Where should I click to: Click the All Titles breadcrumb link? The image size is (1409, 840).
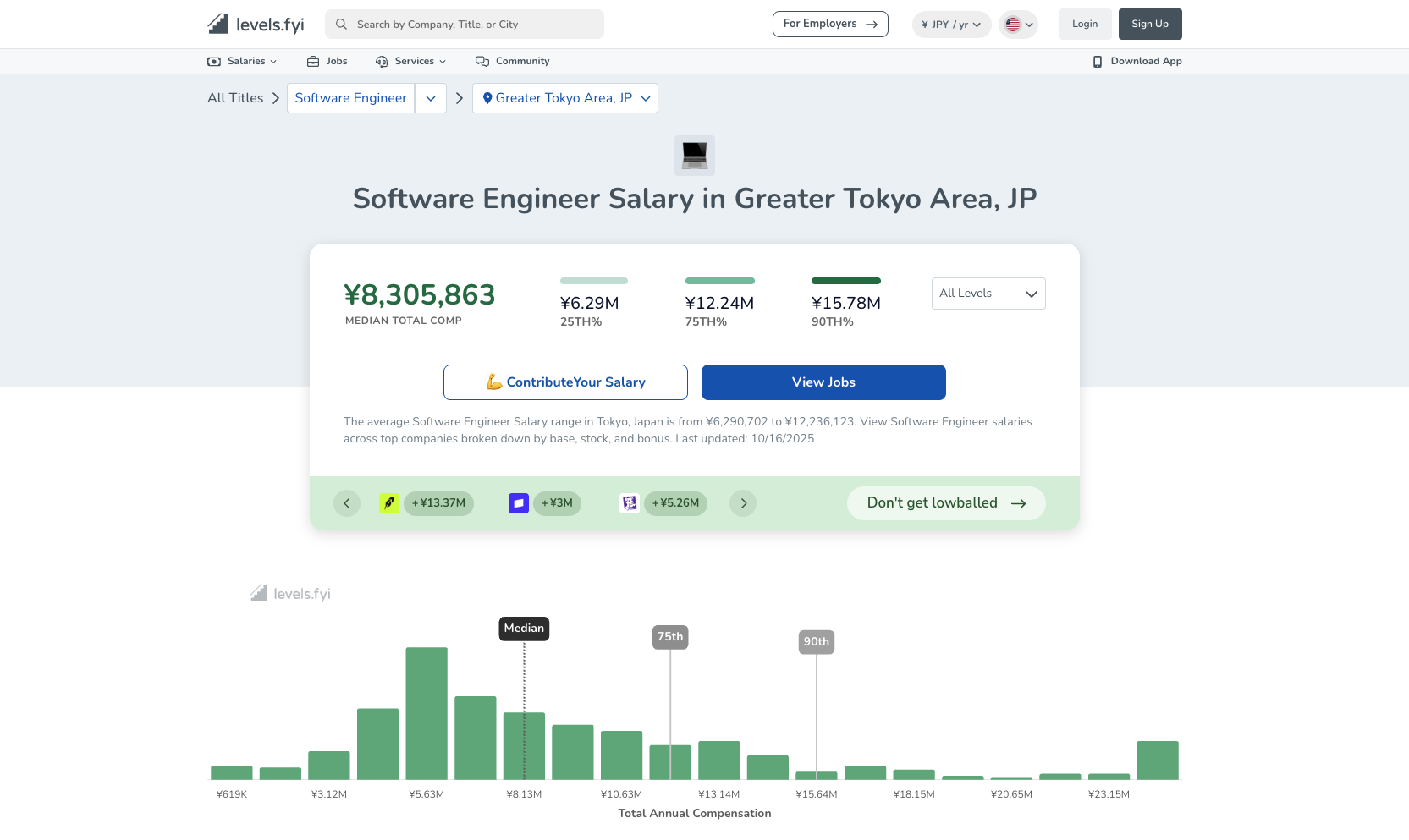(x=235, y=98)
